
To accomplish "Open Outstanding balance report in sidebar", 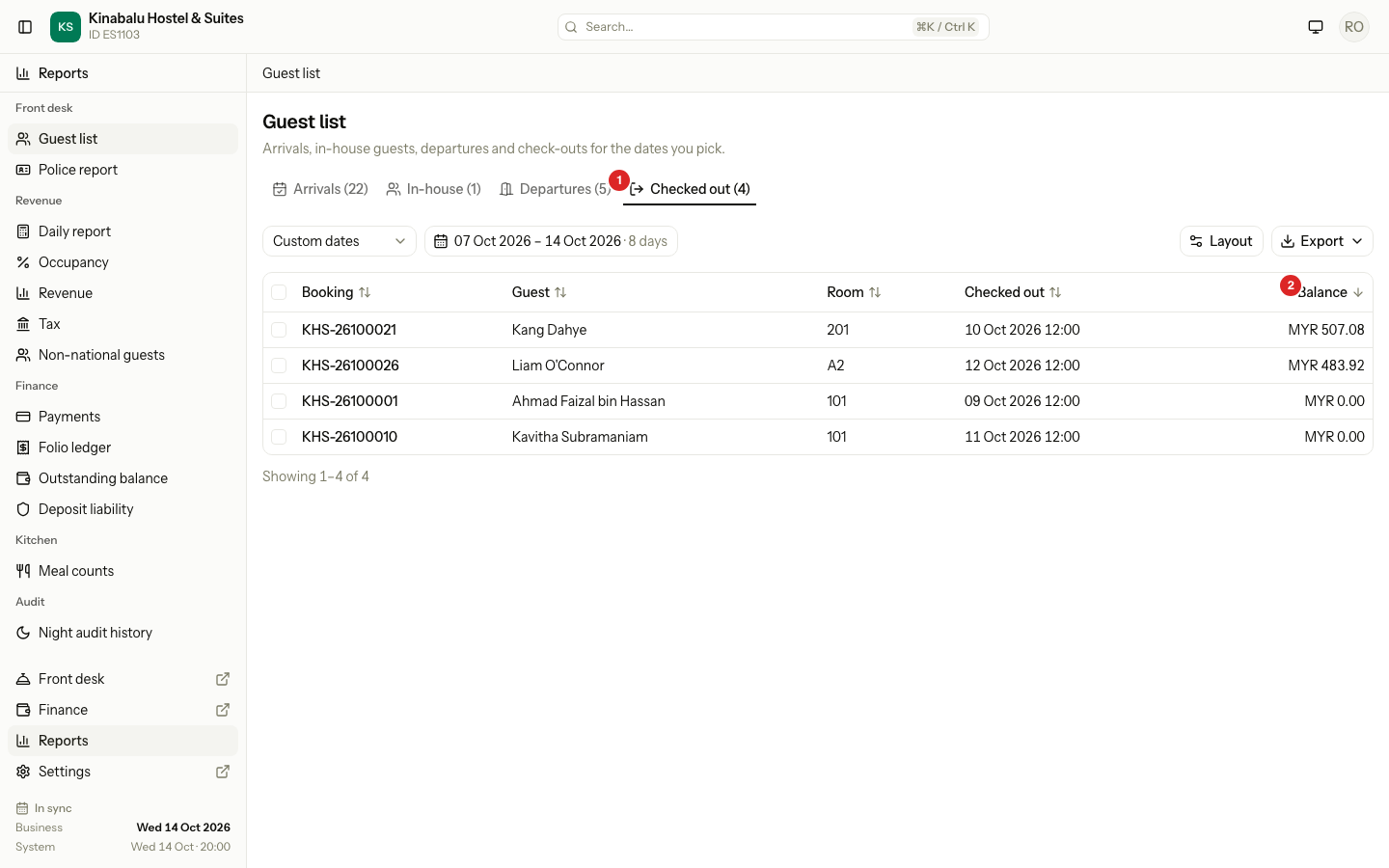I will tap(123, 478).
